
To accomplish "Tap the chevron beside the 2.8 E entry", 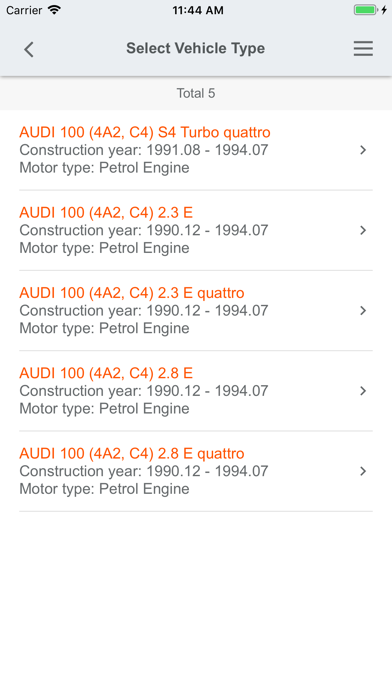I will pos(363,391).
